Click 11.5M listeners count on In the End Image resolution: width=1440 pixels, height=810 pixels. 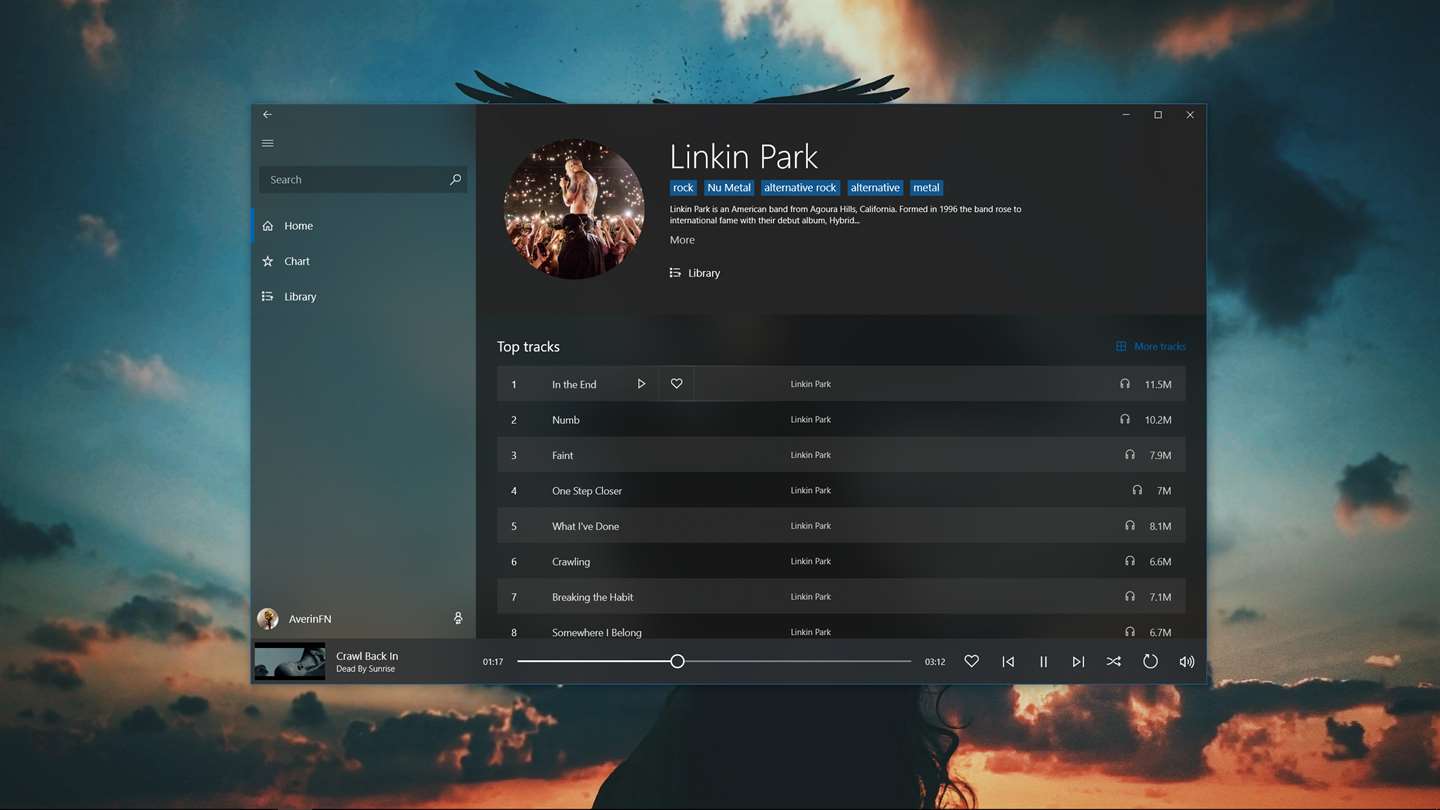point(1158,384)
